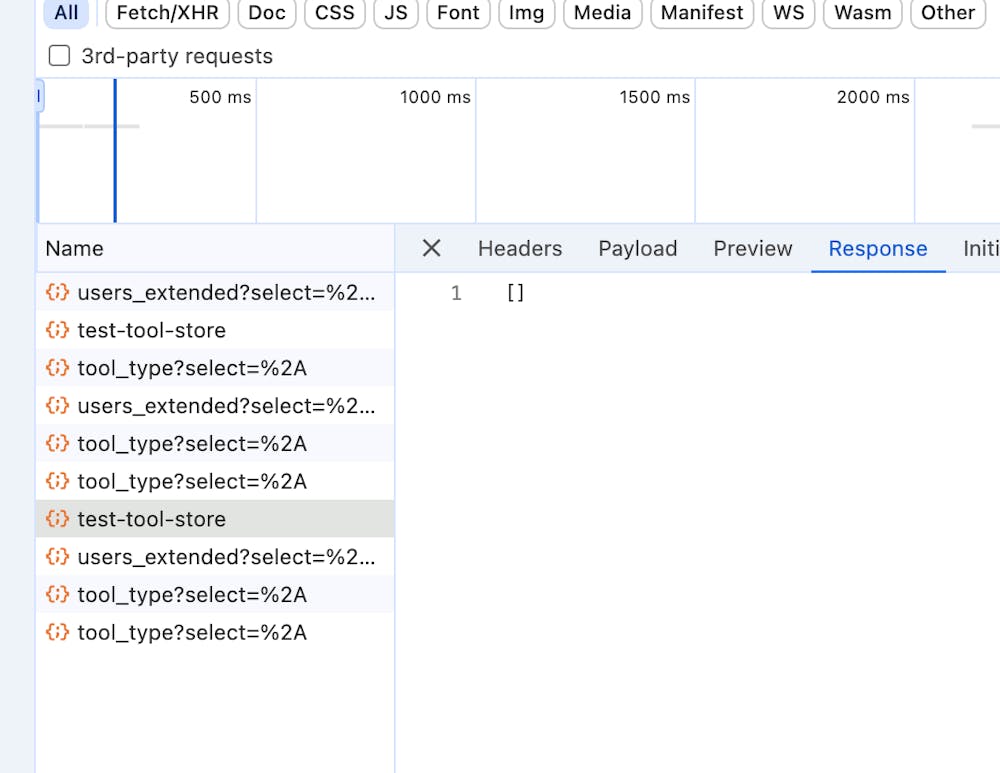Click the first users_extended request icon

pos(58,292)
